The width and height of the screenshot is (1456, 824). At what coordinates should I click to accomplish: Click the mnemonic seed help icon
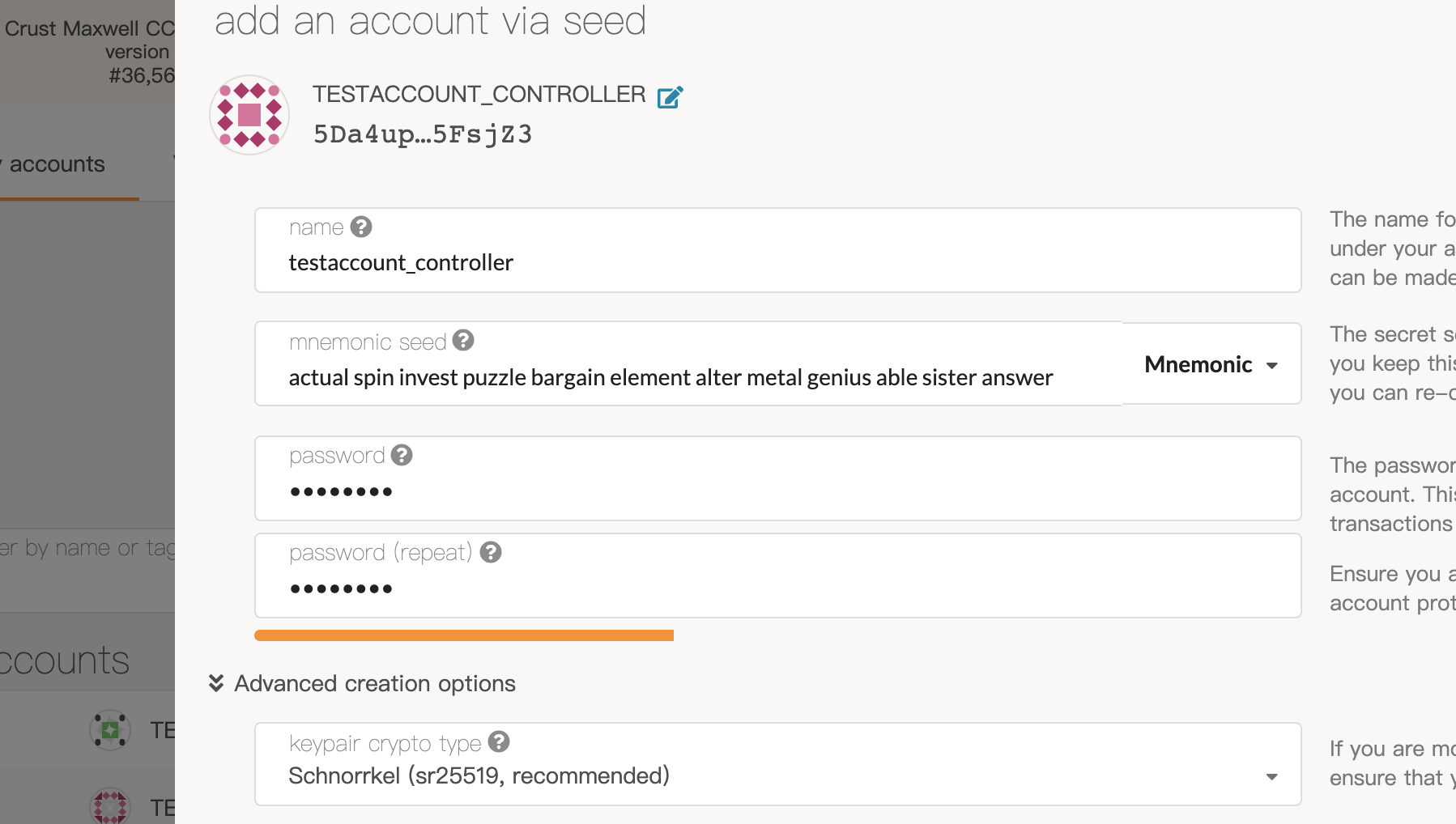463,341
